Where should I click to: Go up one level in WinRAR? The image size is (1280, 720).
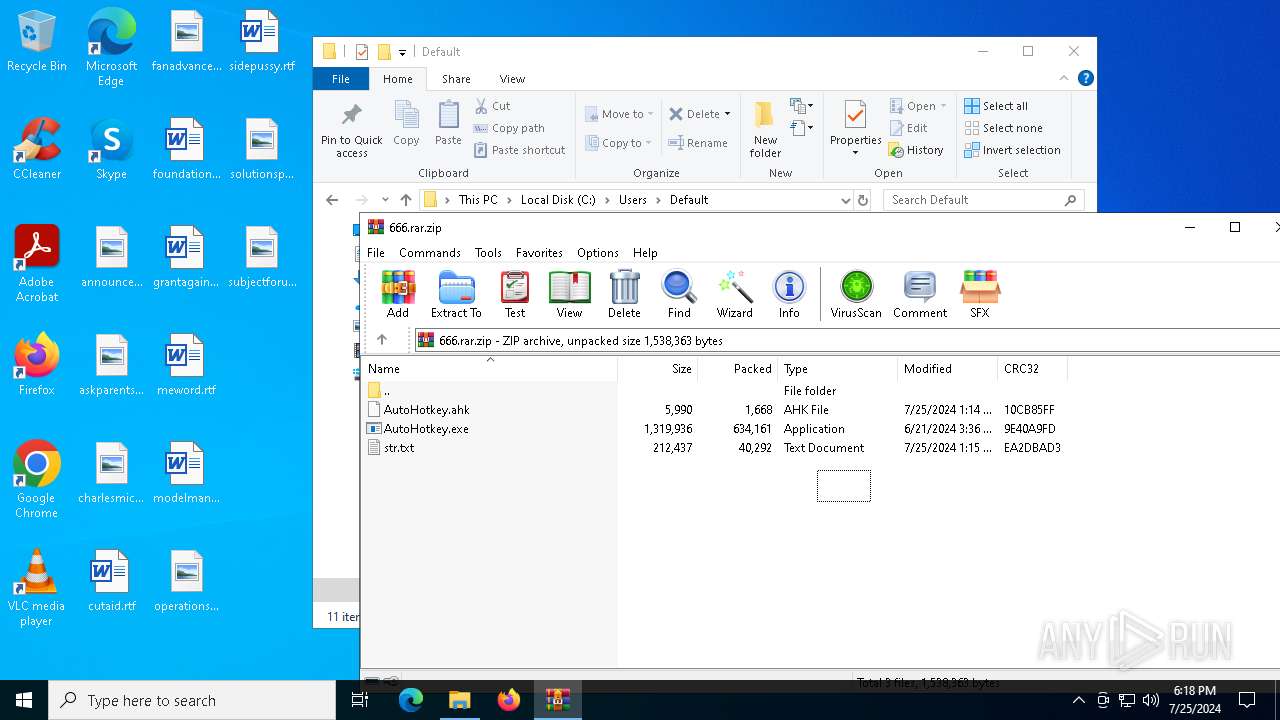point(382,340)
